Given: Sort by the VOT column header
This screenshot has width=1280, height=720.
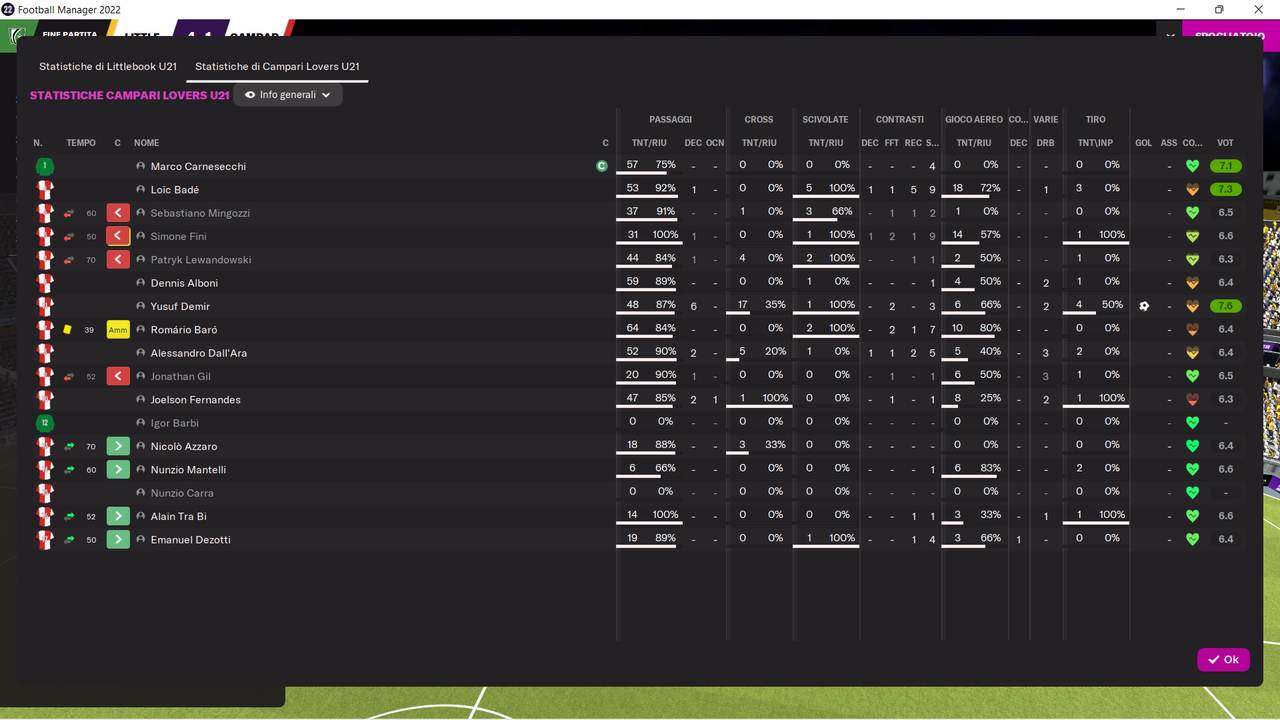Looking at the screenshot, I should [1225, 143].
